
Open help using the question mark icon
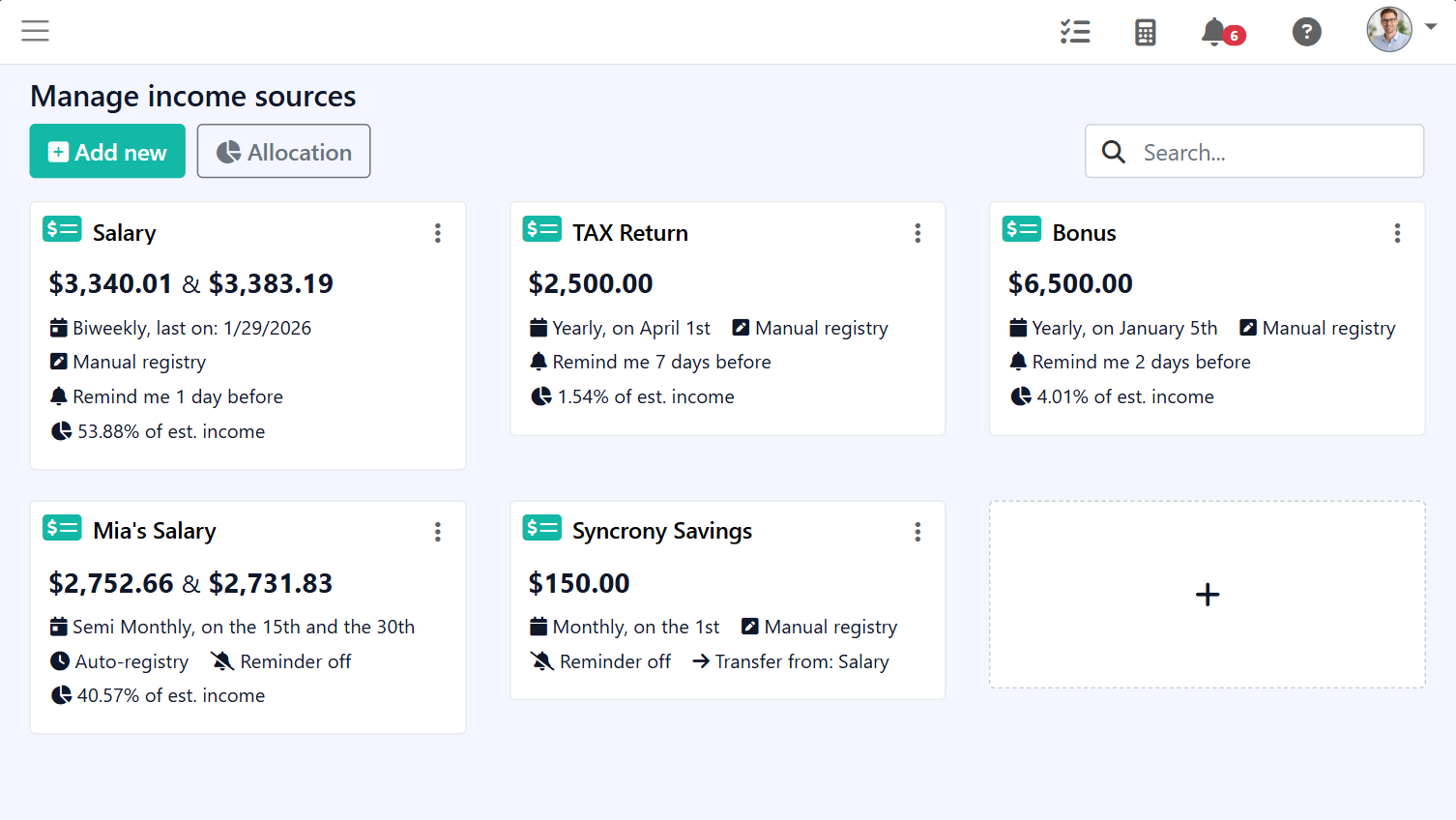pyautogui.click(x=1307, y=32)
